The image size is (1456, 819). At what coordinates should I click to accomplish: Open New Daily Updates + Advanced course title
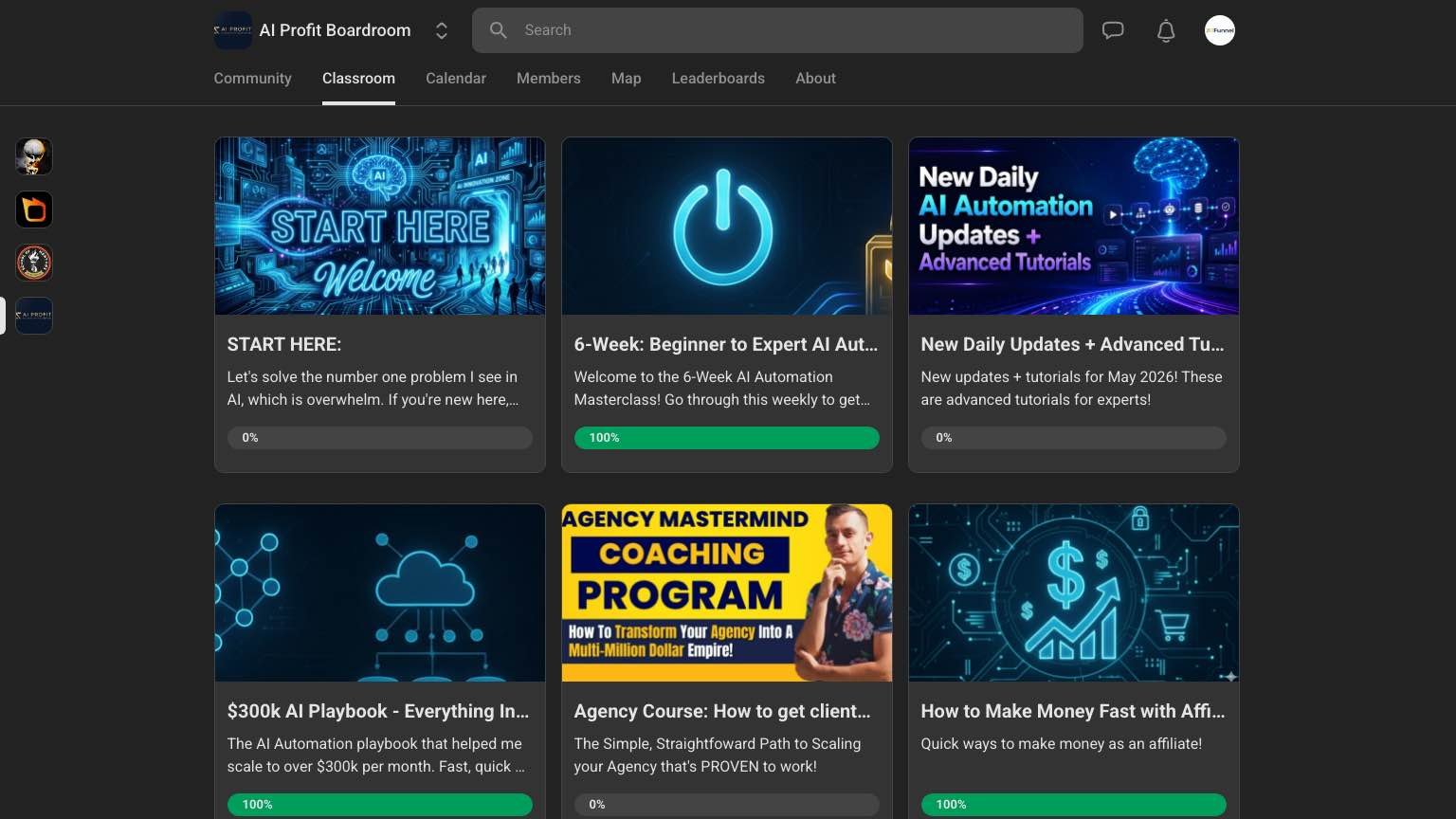[x=1073, y=345]
